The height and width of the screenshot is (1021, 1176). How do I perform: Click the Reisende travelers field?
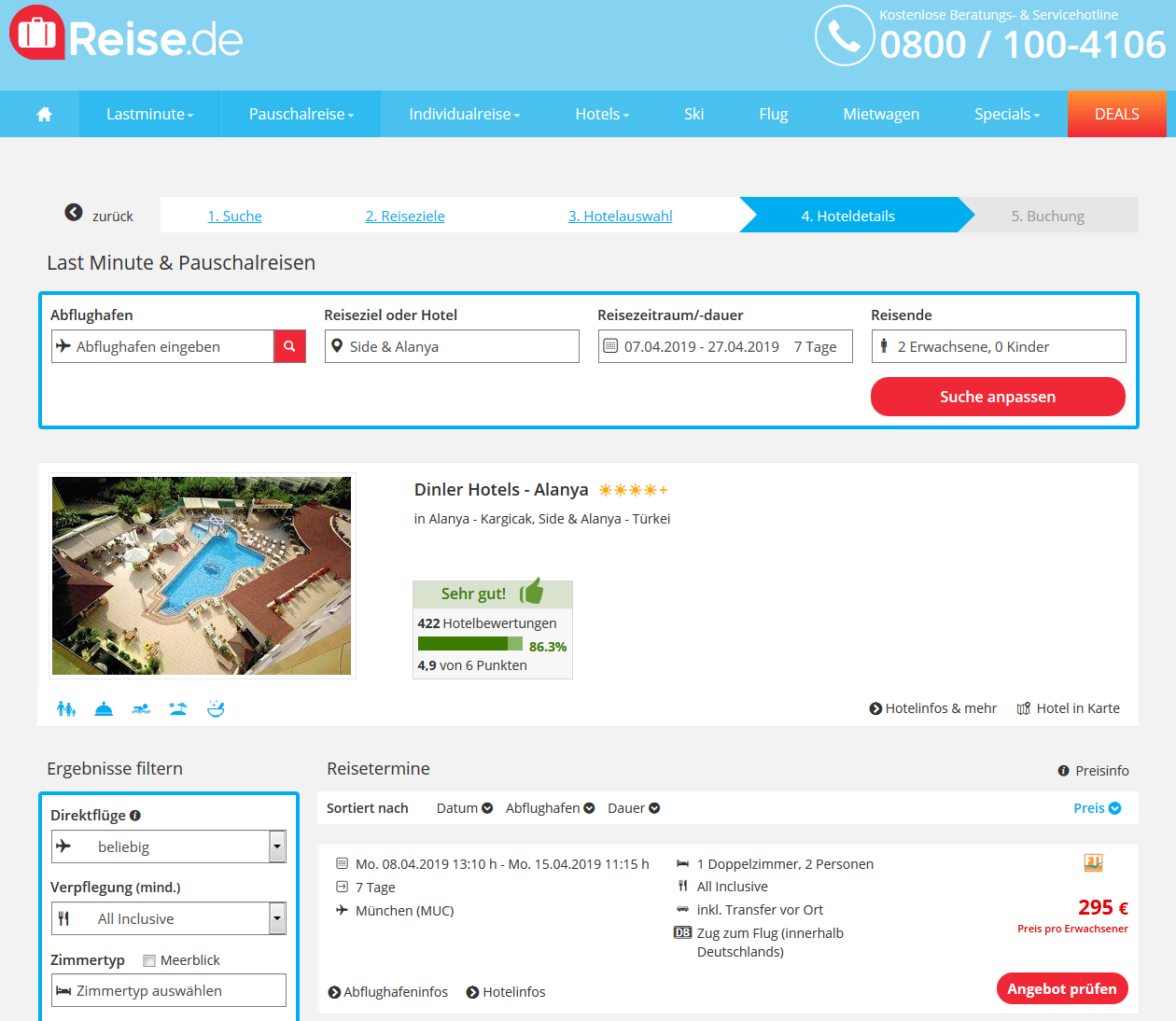999,346
